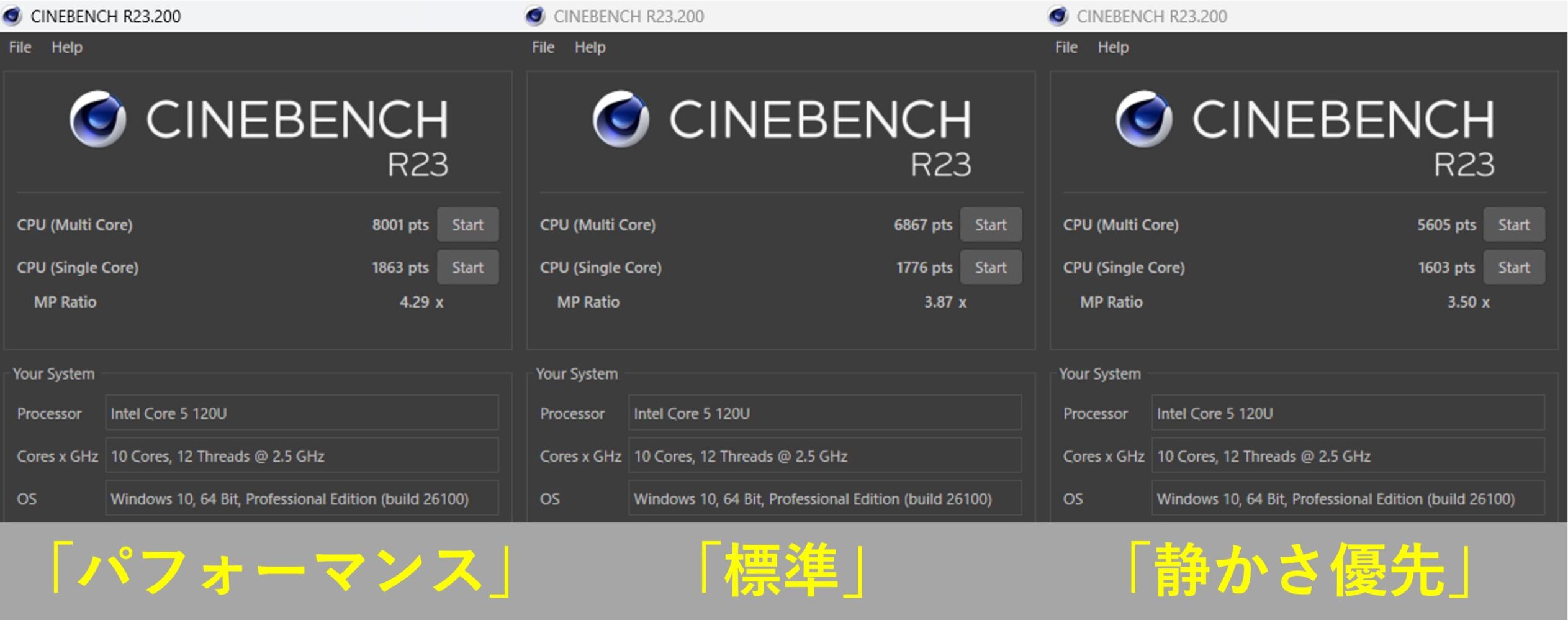1568x620 pixels.
Task: Click the R23 logo text in the 6867 pts window
Action: 941,165
